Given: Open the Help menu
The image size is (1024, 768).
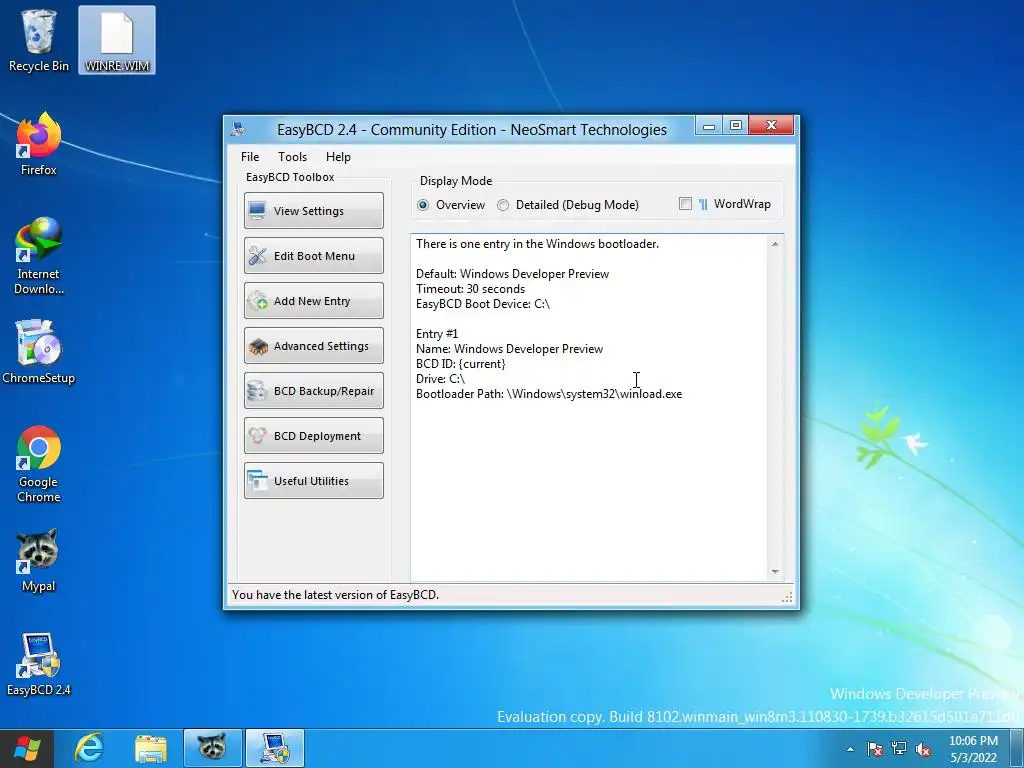Looking at the screenshot, I should point(338,157).
